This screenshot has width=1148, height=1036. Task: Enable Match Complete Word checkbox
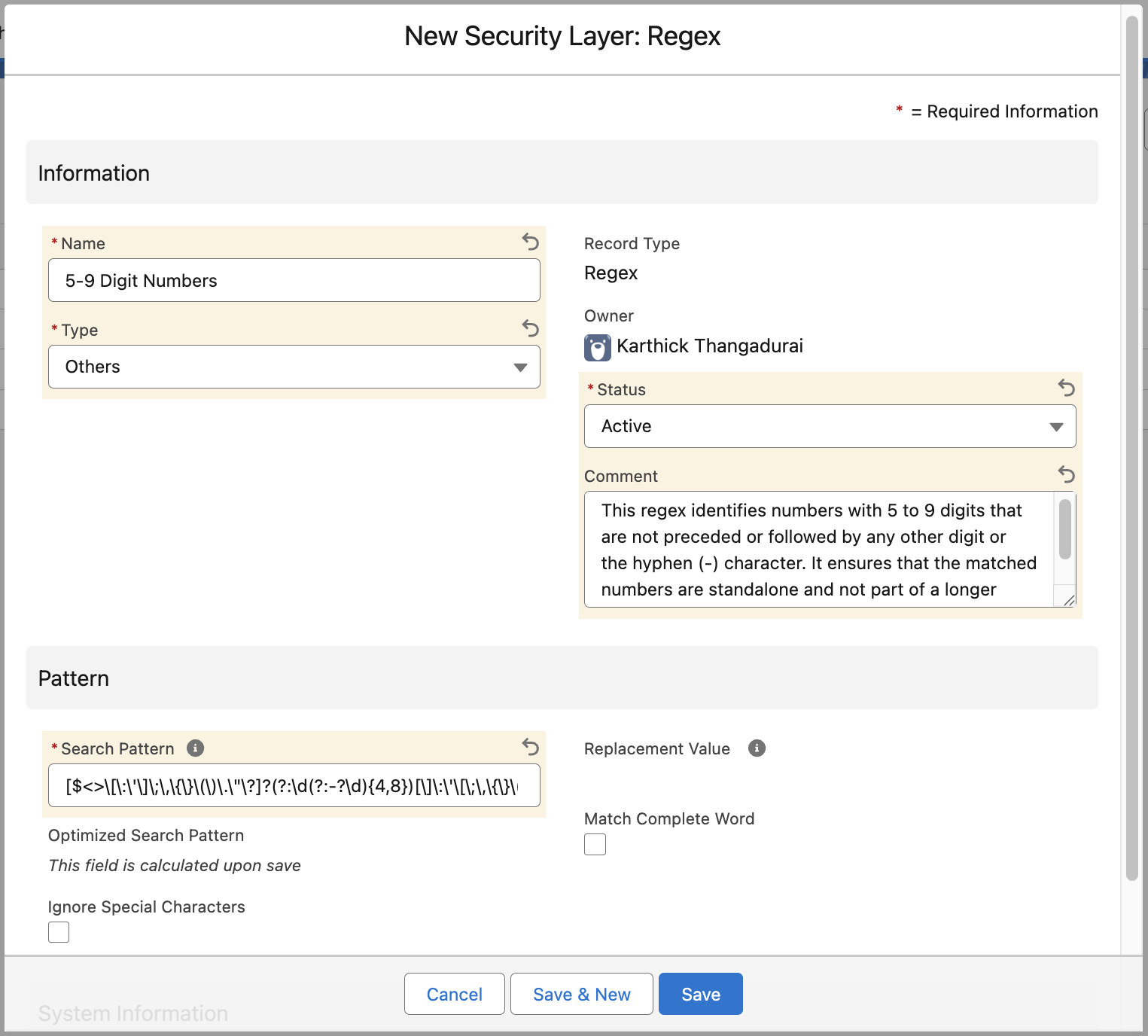pos(595,845)
